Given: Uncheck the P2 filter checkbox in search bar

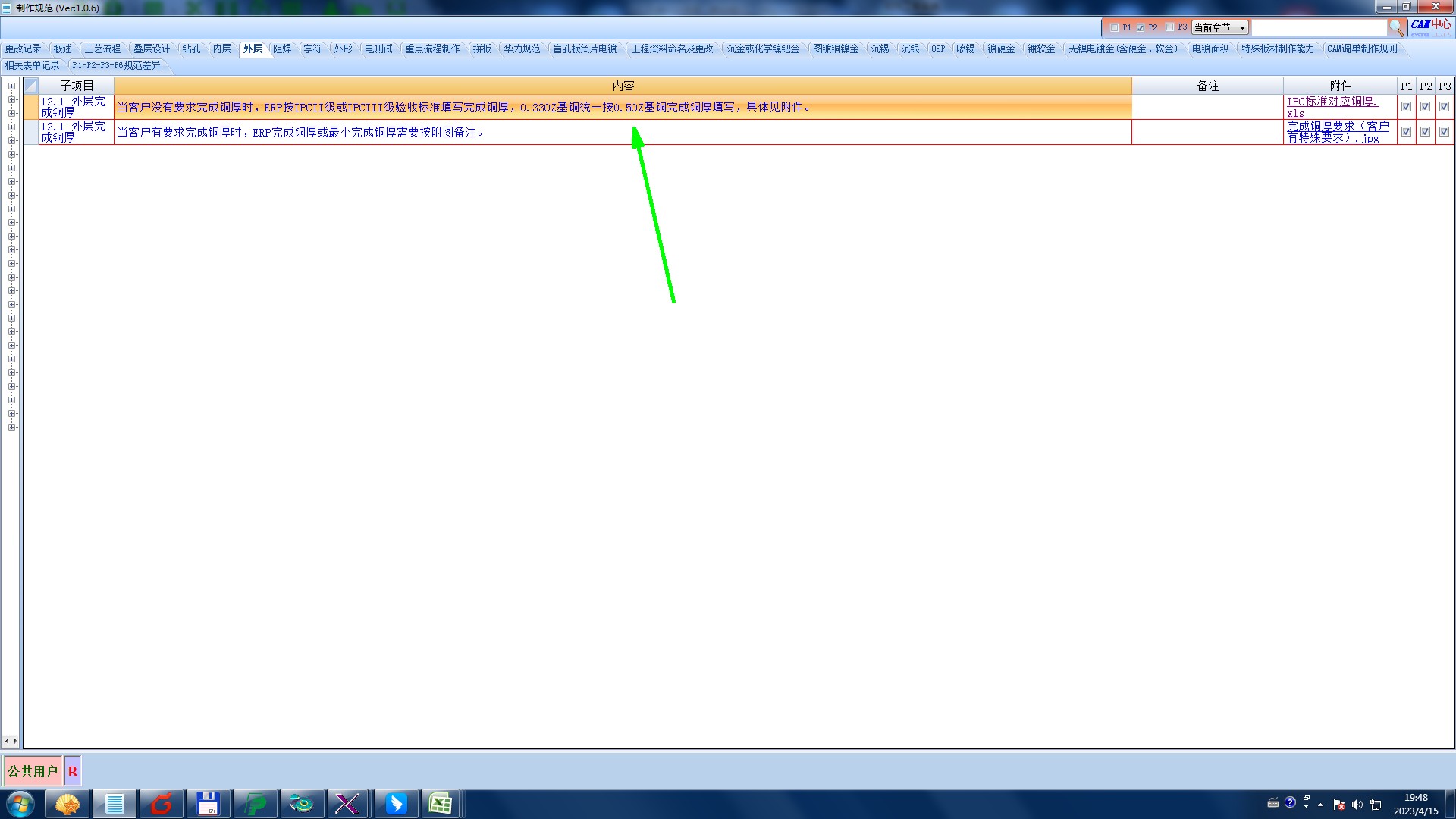Looking at the screenshot, I should (x=1141, y=27).
